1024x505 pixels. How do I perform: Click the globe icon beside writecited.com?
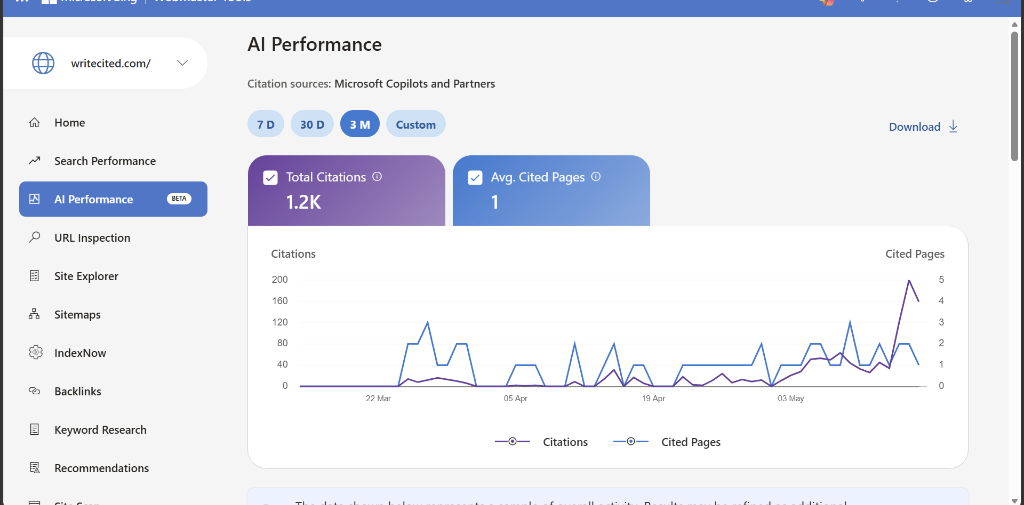43,63
